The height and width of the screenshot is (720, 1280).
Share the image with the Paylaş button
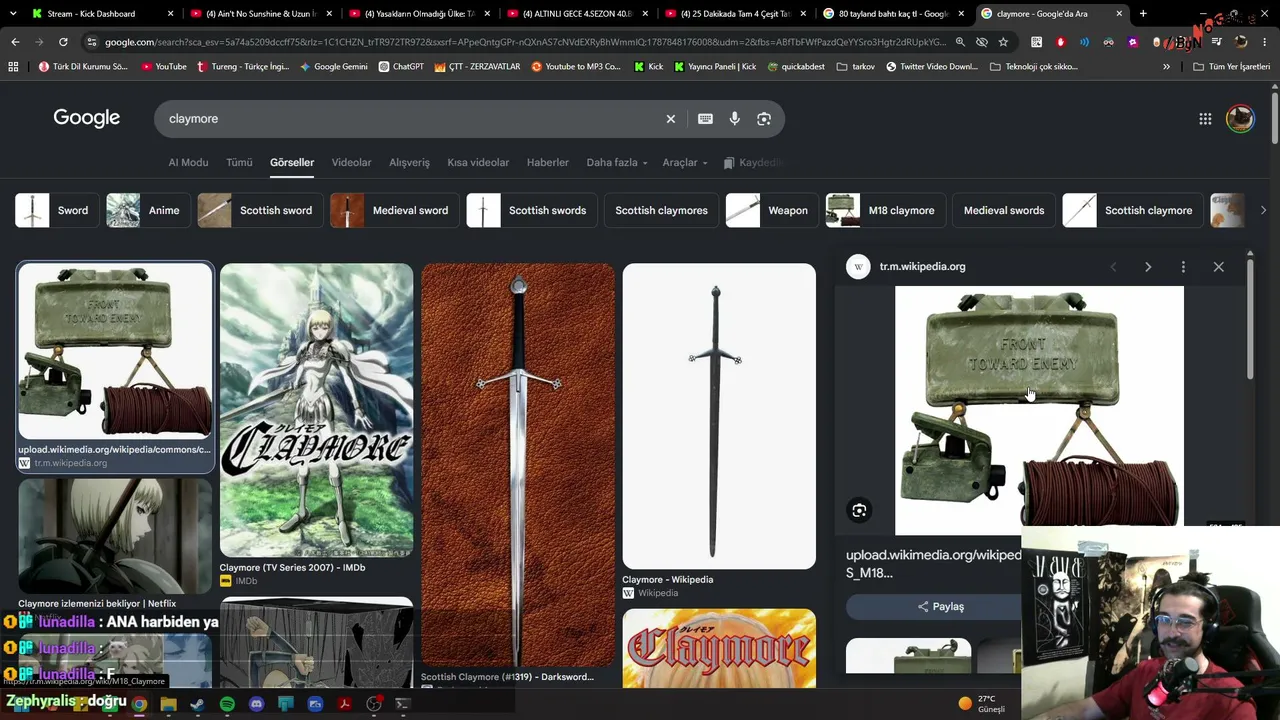[940, 607]
